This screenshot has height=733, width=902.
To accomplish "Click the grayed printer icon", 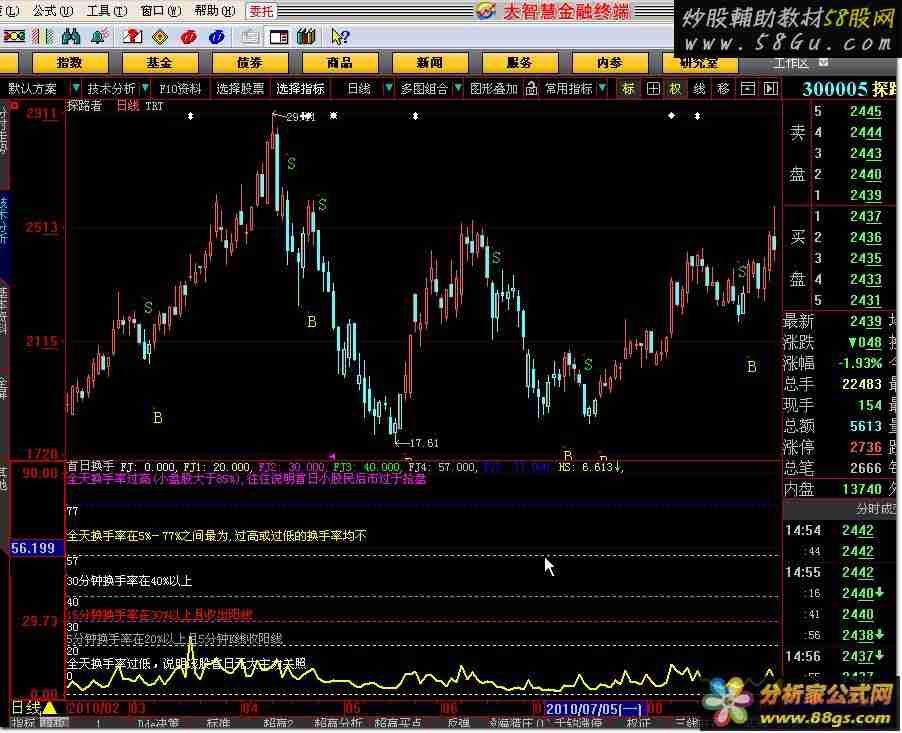I will (x=250, y=37).
